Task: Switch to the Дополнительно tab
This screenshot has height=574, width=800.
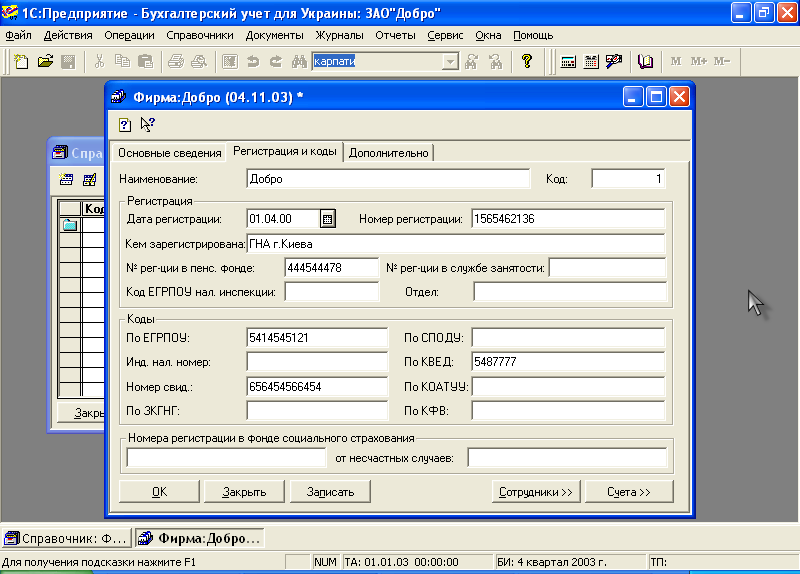Action: pos(388,153)
